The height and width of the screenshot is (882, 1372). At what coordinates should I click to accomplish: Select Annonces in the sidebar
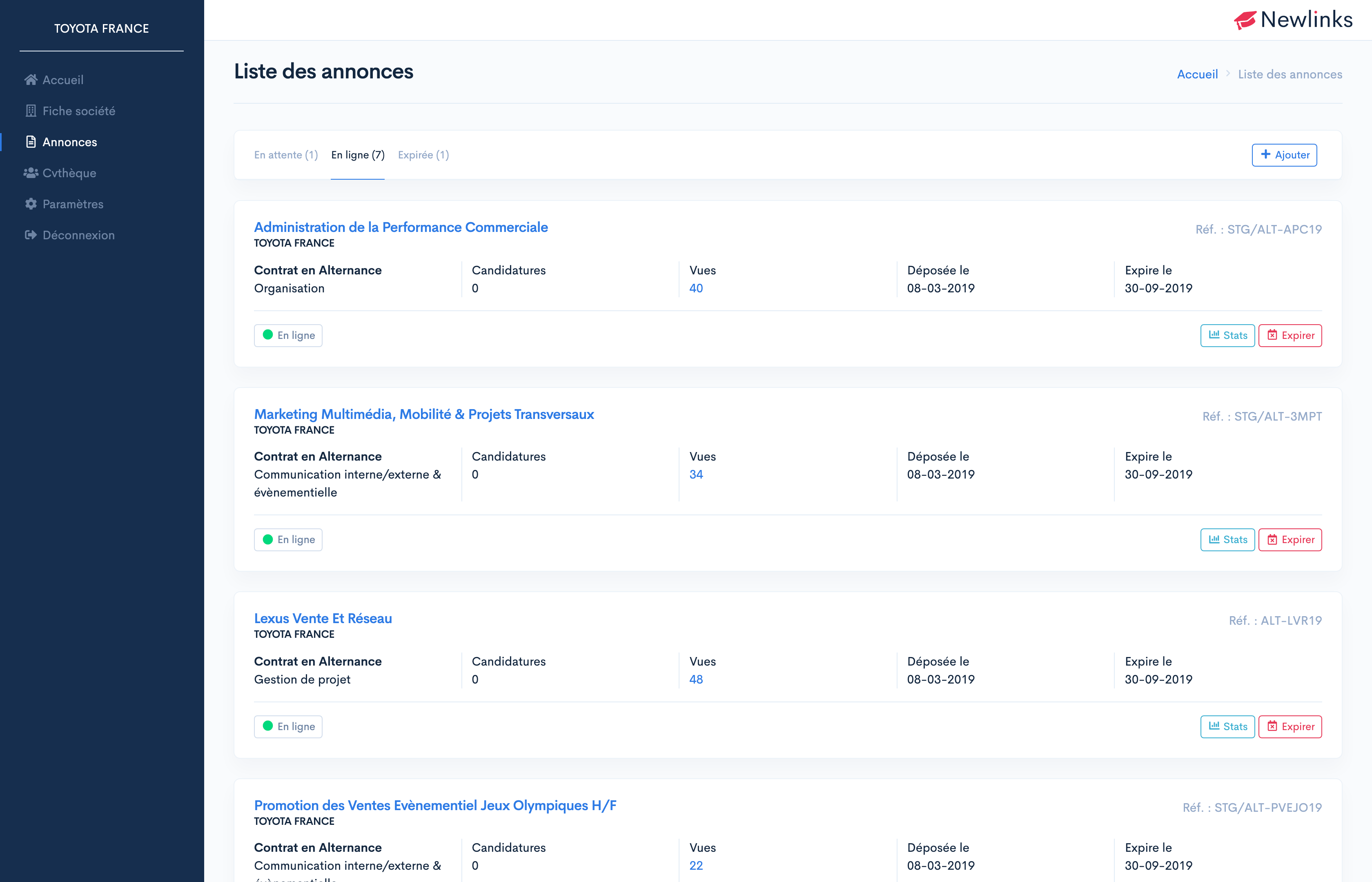pyautogui.click(x=102, y=141)
